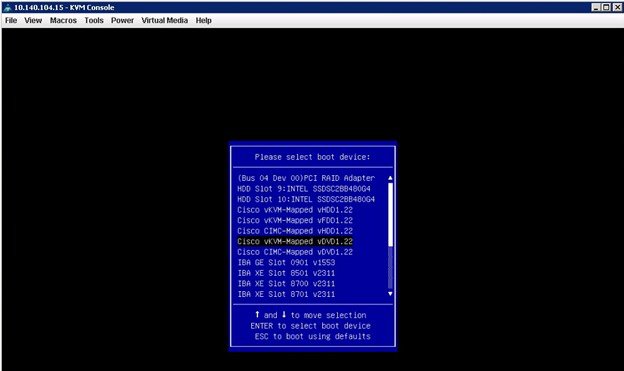Image resolution: width=624 pixels, height=371 pixels.
Task: Select IBA XE Slot 8701 v2311 entry
Action: [x=286, y=294]
